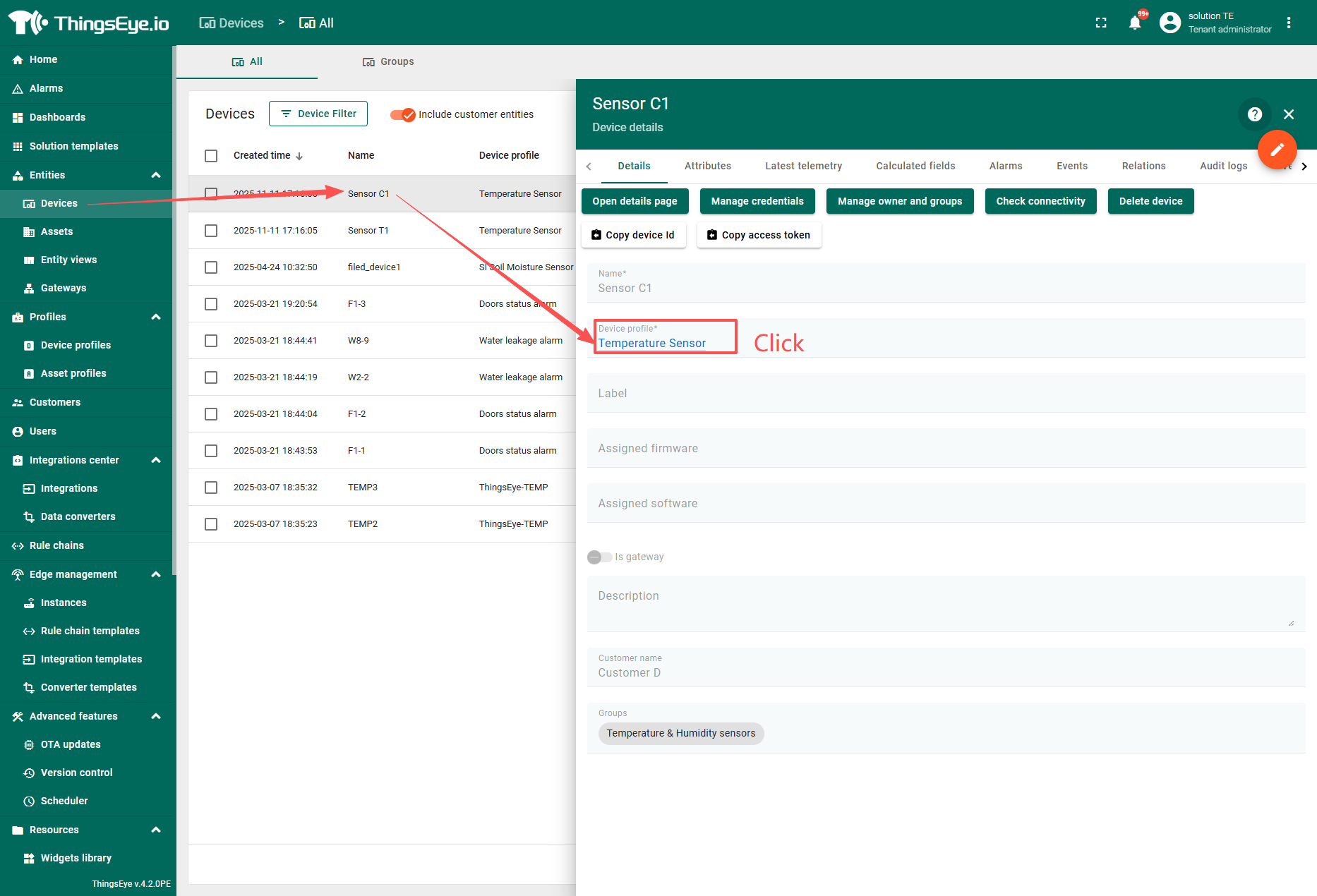This screenshot has height=896, width=1317.
Task: Collapse the Edge management section
Action: tap(156, 574)
